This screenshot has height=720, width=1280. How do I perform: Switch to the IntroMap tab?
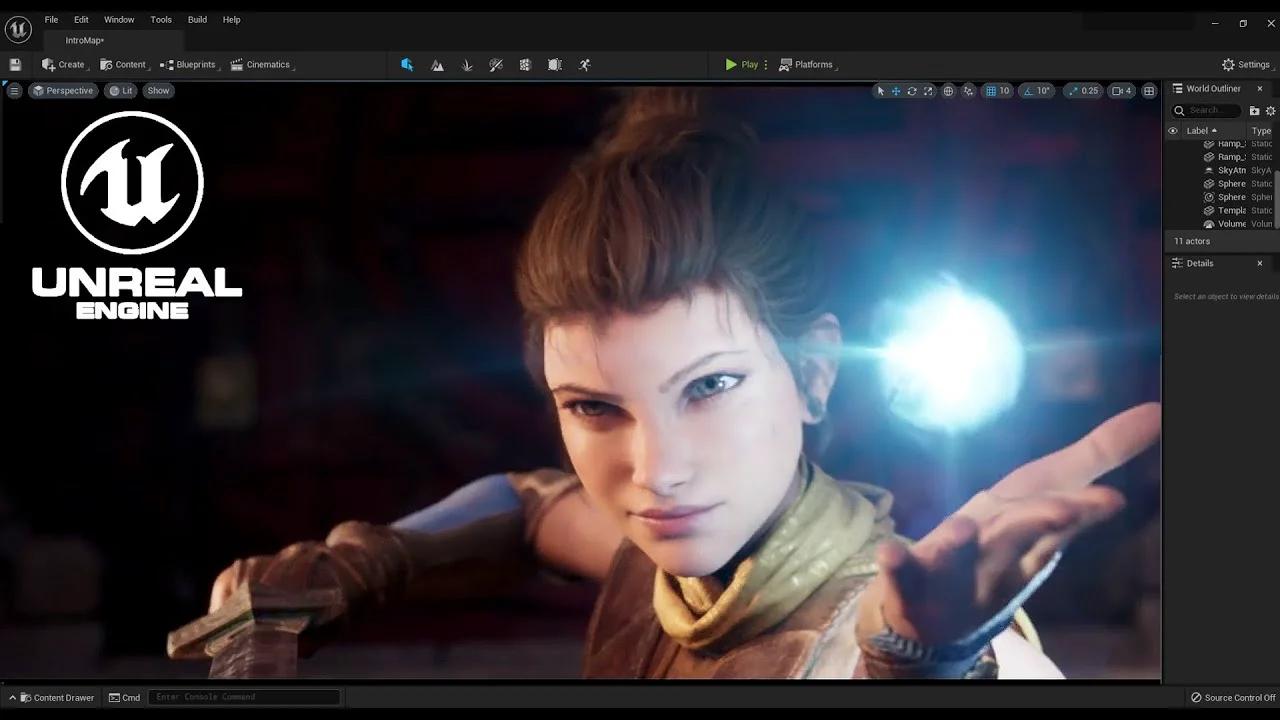pyautogui.click(x=87, y=40)
